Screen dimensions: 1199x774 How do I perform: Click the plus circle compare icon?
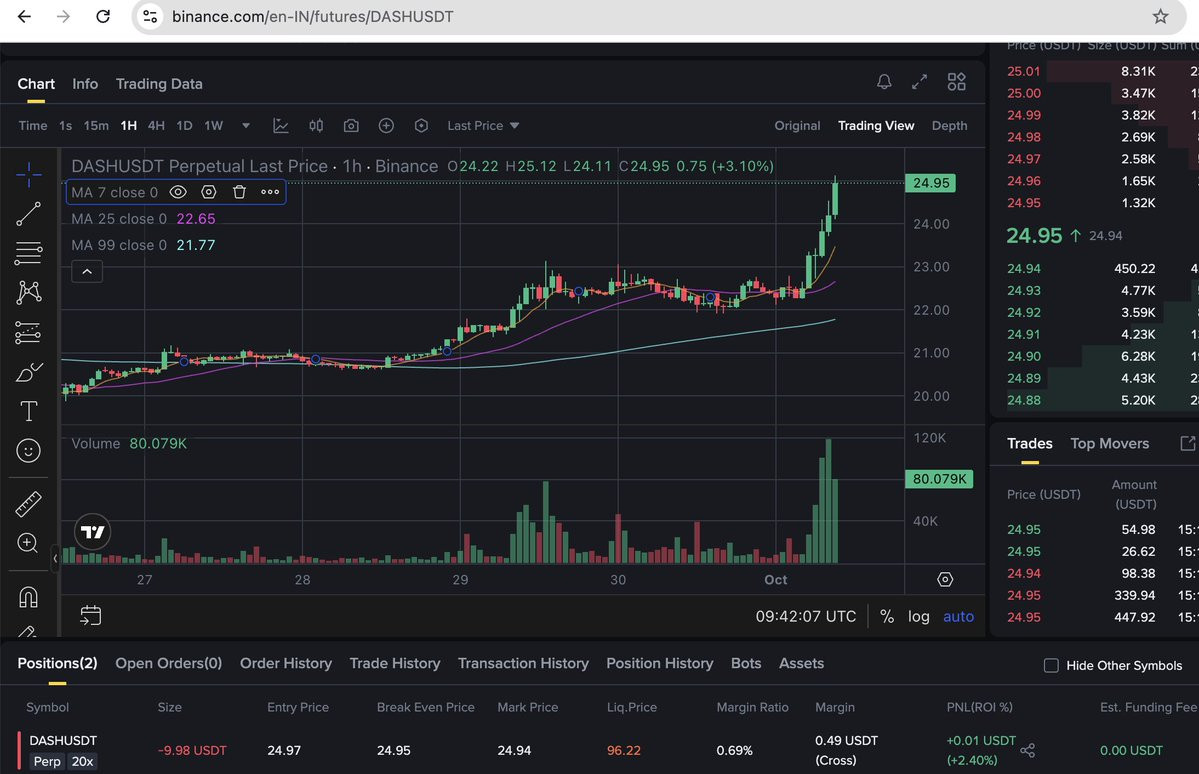(x=386, y=125)
